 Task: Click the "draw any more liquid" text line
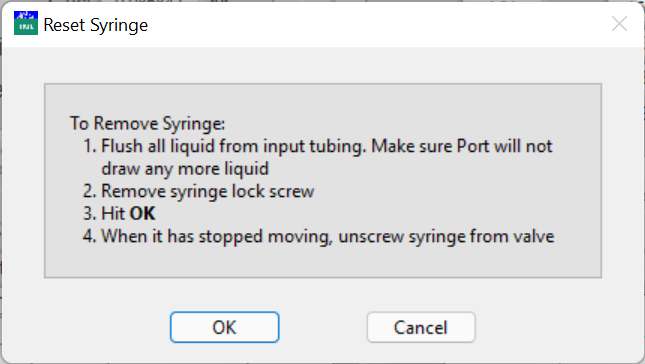(185, 169)
